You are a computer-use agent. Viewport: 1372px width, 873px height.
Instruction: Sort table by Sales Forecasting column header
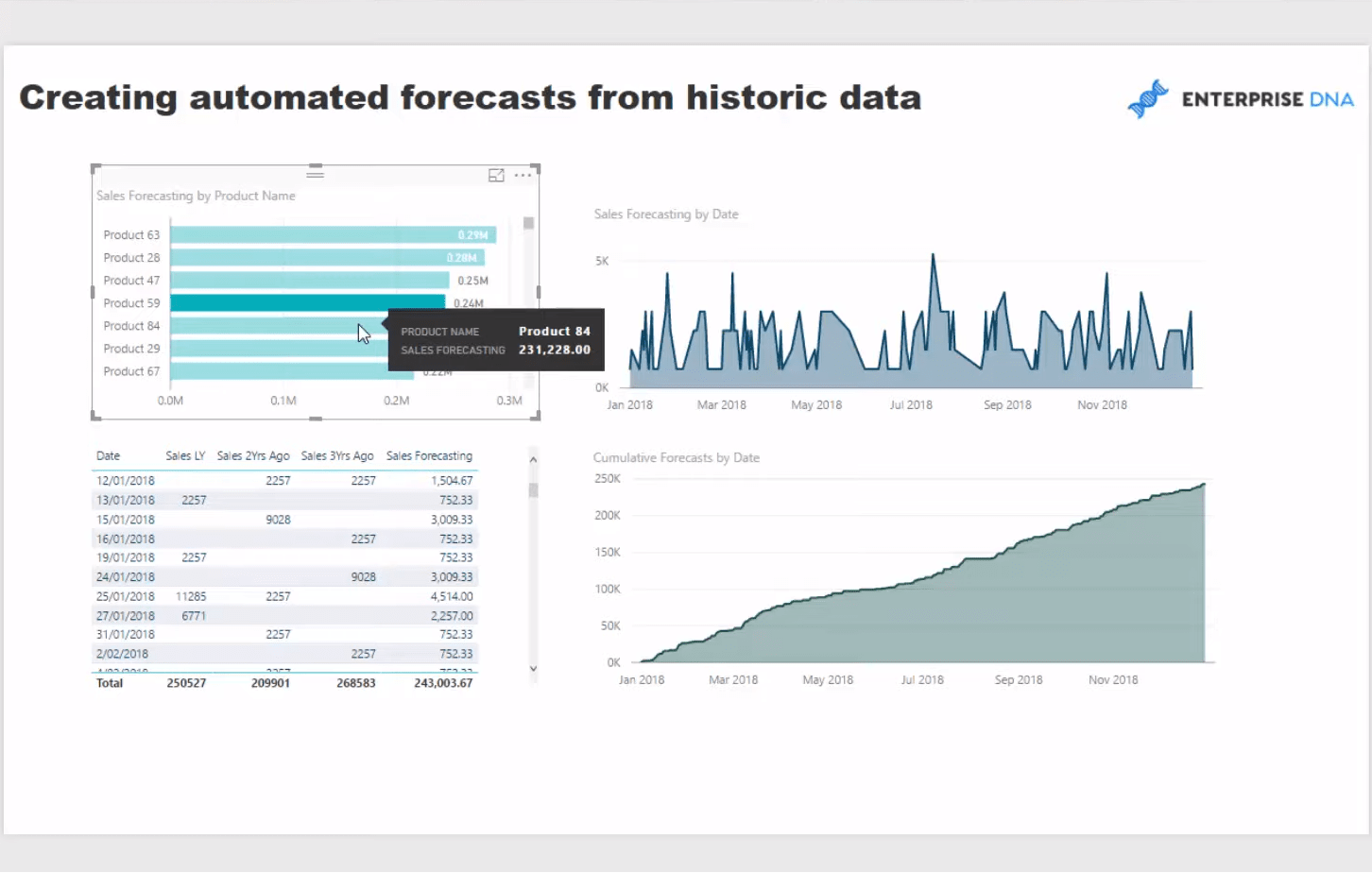pos(429,456)
